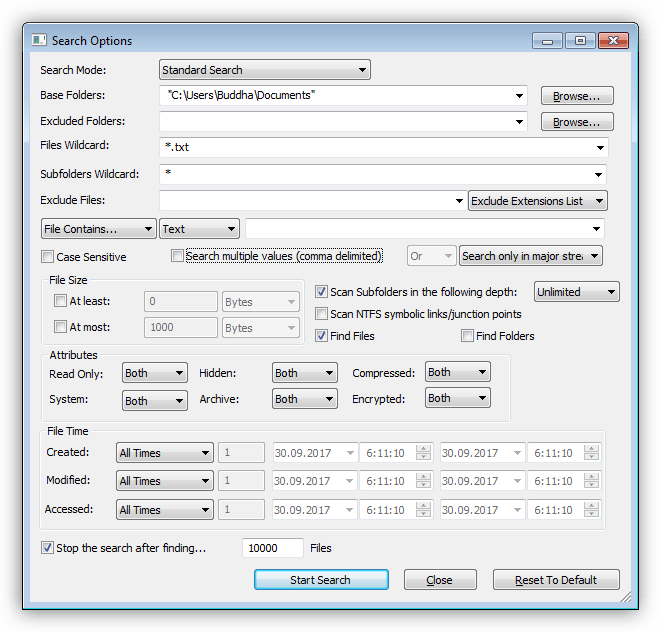Open the Hidden attribute dropdown
Viewport: 661px width, 632px height.
click(x=305, y=373)
